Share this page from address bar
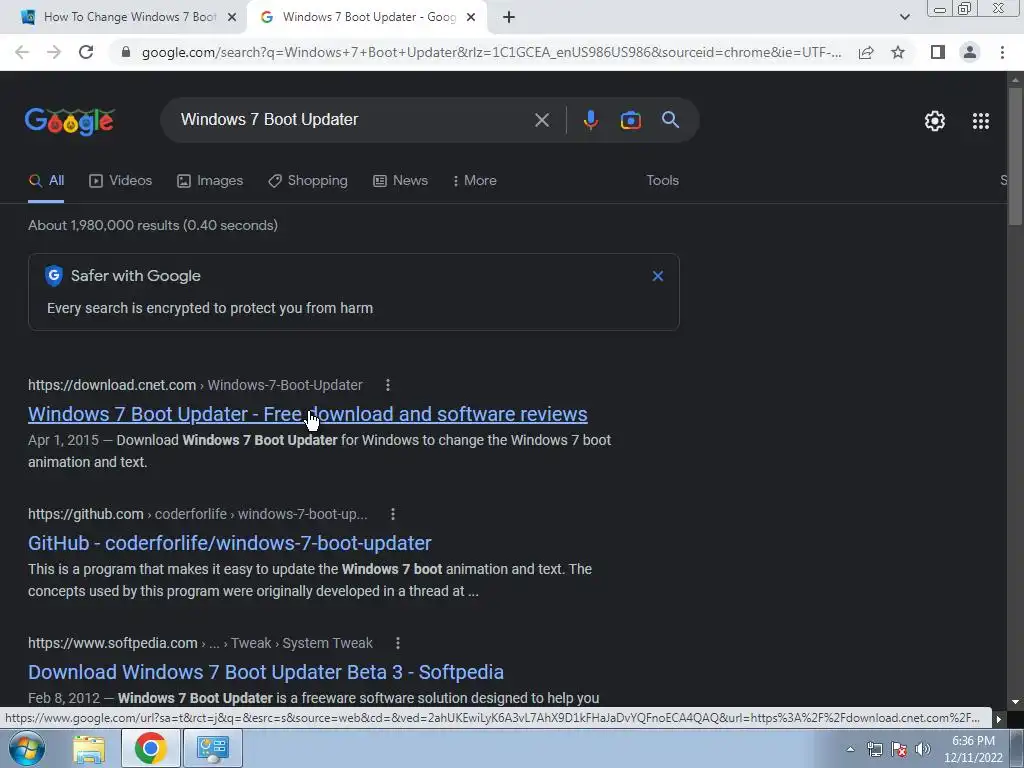Image resolution: width=1024 pixels, height=768 pixels. (866, 52)
